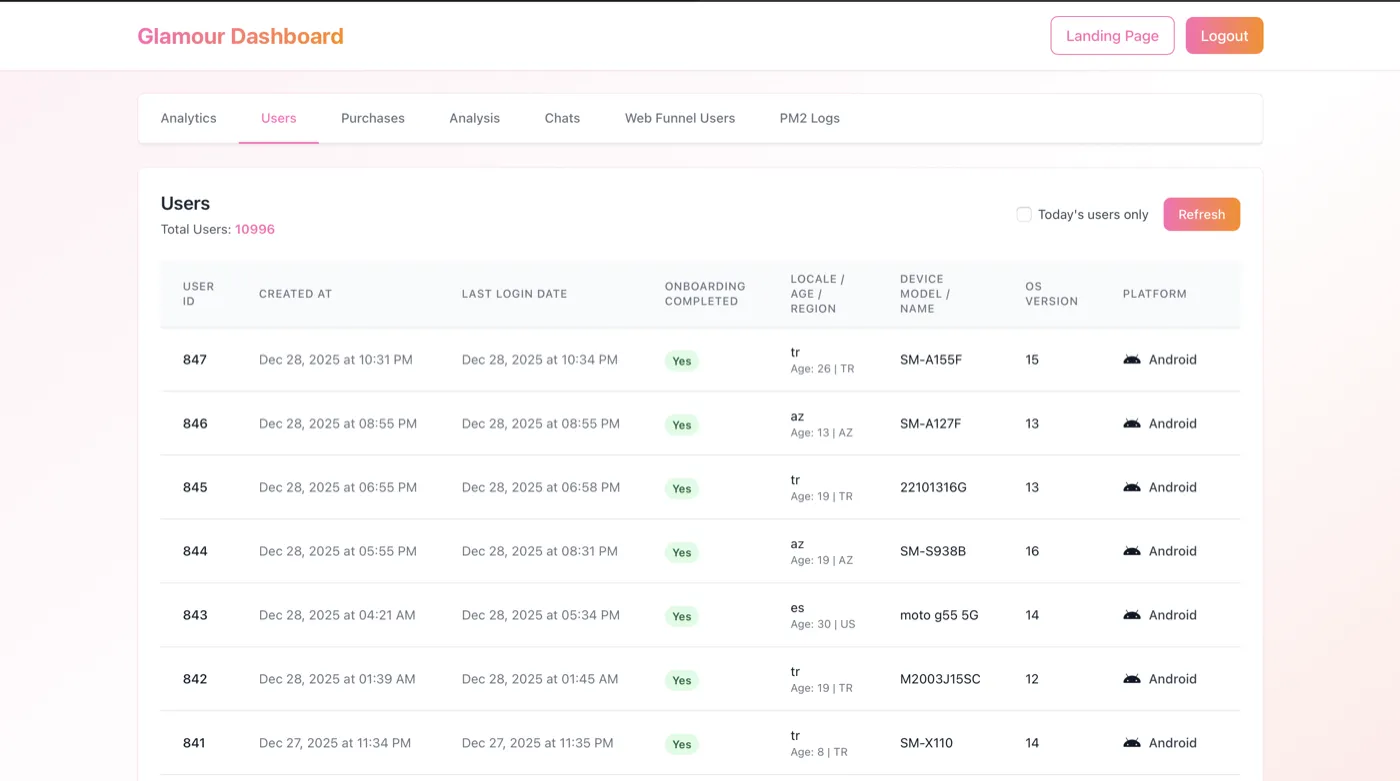
Task: Select user ID 846
Action: [195, 424]
